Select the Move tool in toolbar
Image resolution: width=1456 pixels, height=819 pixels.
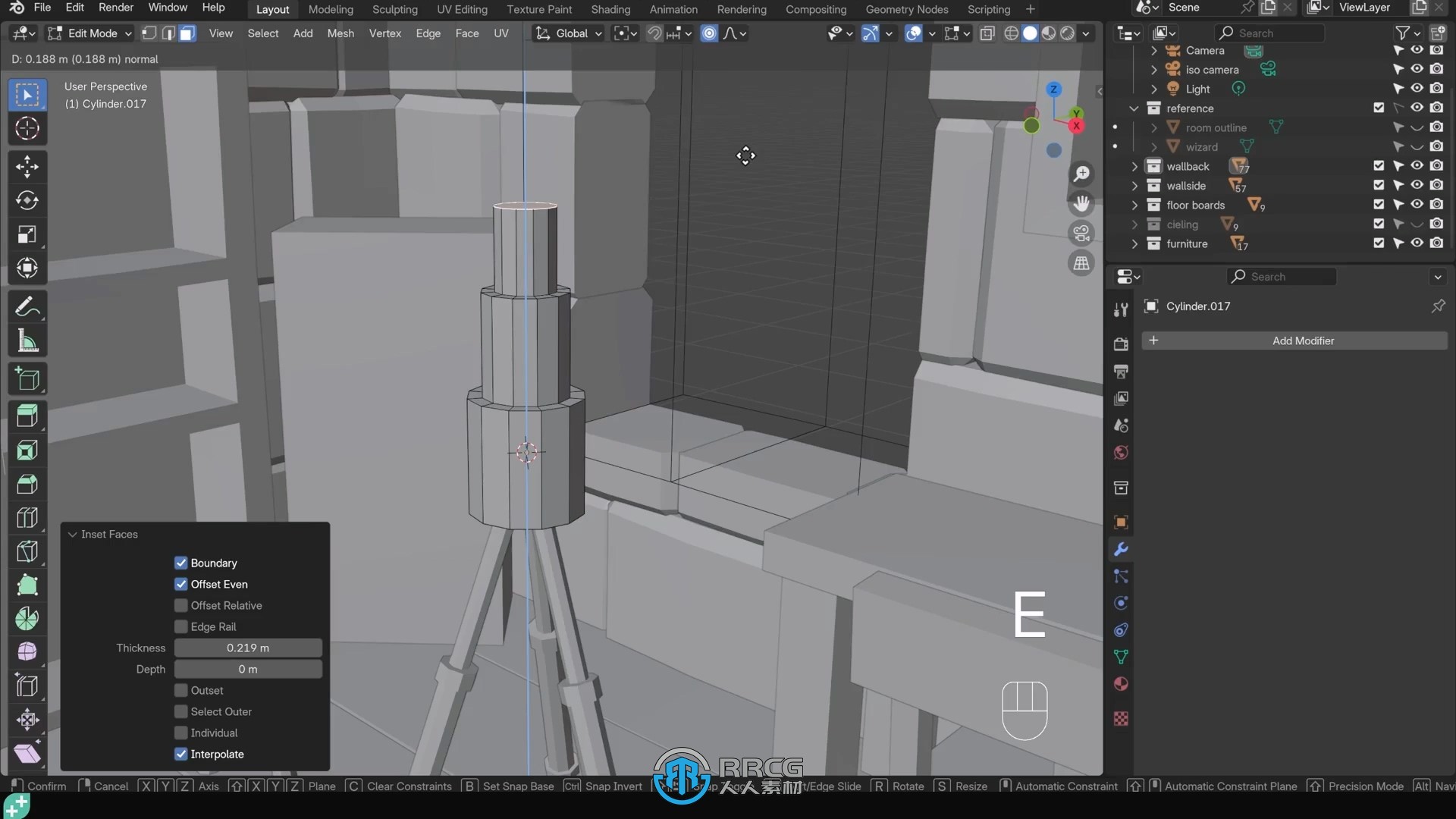[x=27, y=166]
